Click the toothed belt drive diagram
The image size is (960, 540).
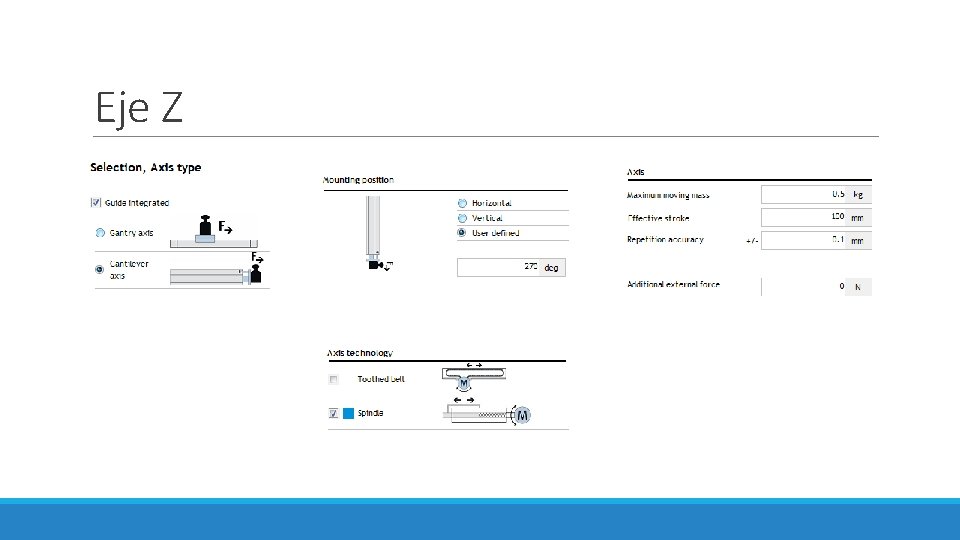point(474,377)
